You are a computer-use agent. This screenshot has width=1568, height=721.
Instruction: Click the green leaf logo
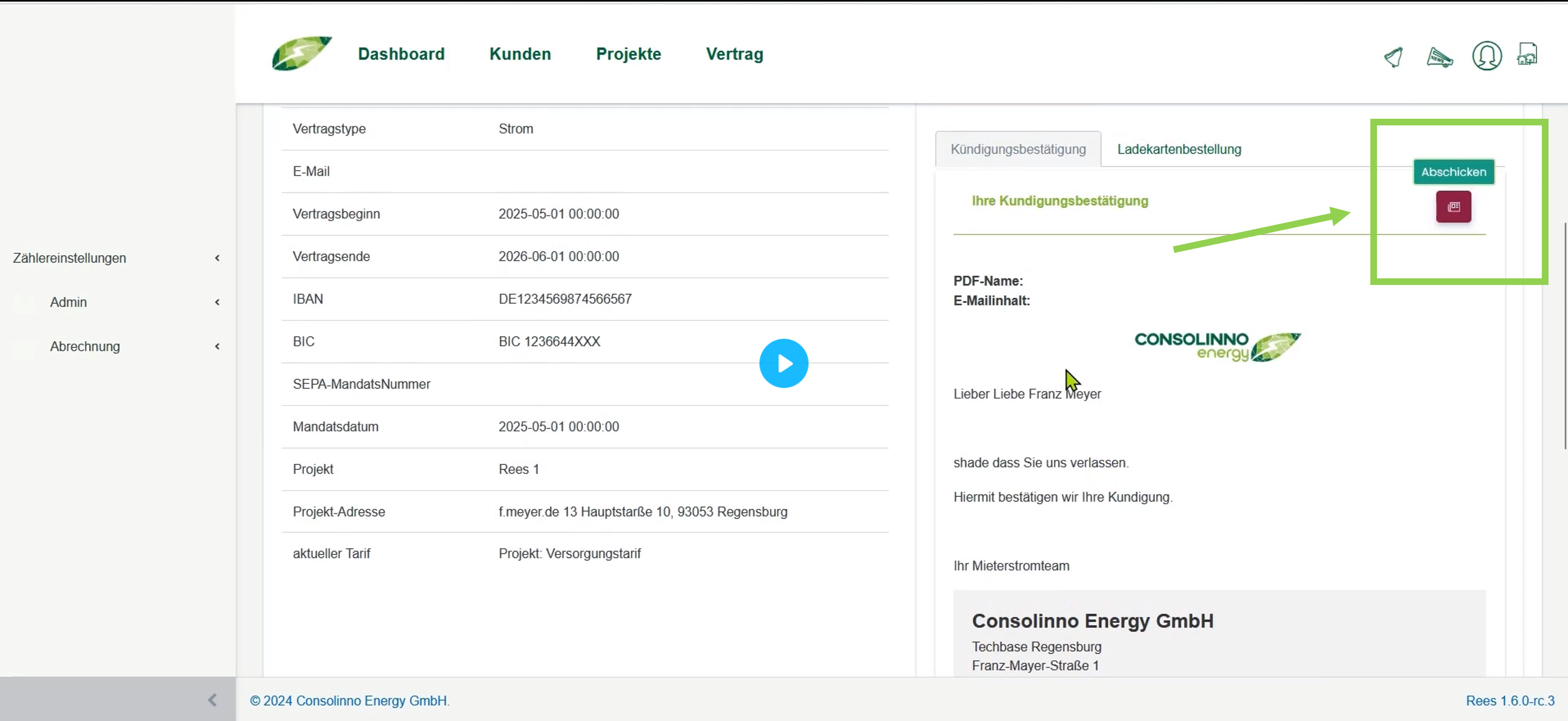[x=301, y=54]
